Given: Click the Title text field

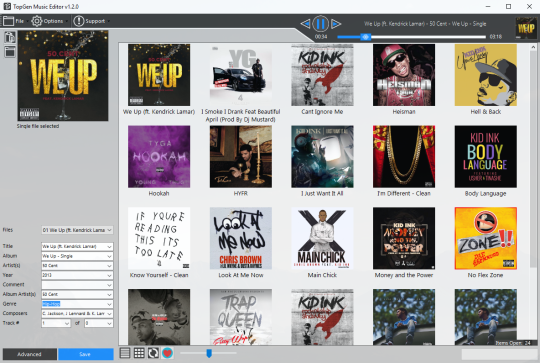Looking at the screenshot, I should pyautogui.click(x=74, y=247).
